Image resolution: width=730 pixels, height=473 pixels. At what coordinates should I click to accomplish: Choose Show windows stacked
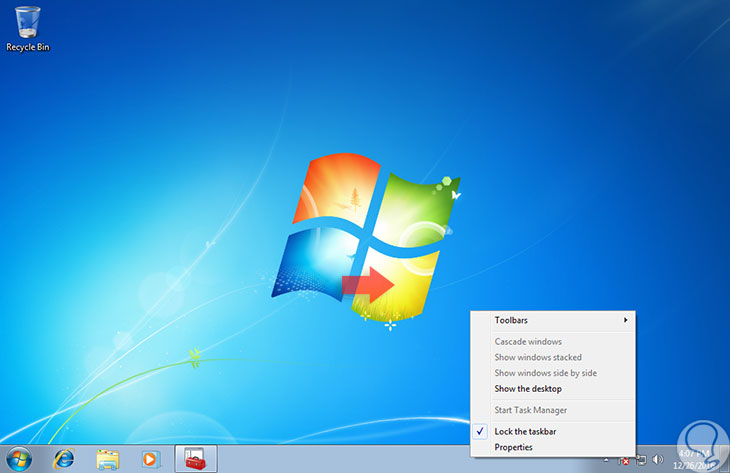(553, 358)
